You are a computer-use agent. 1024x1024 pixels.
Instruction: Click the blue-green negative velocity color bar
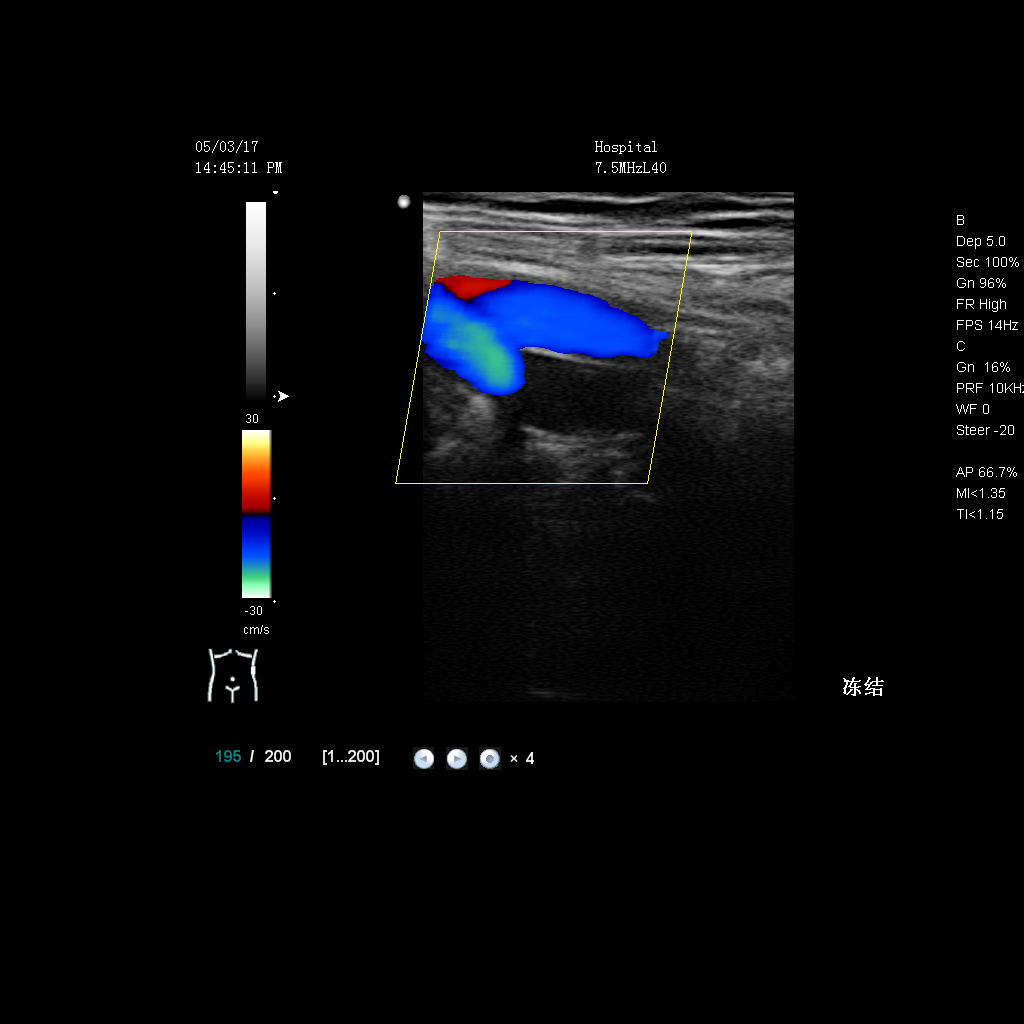256,556
